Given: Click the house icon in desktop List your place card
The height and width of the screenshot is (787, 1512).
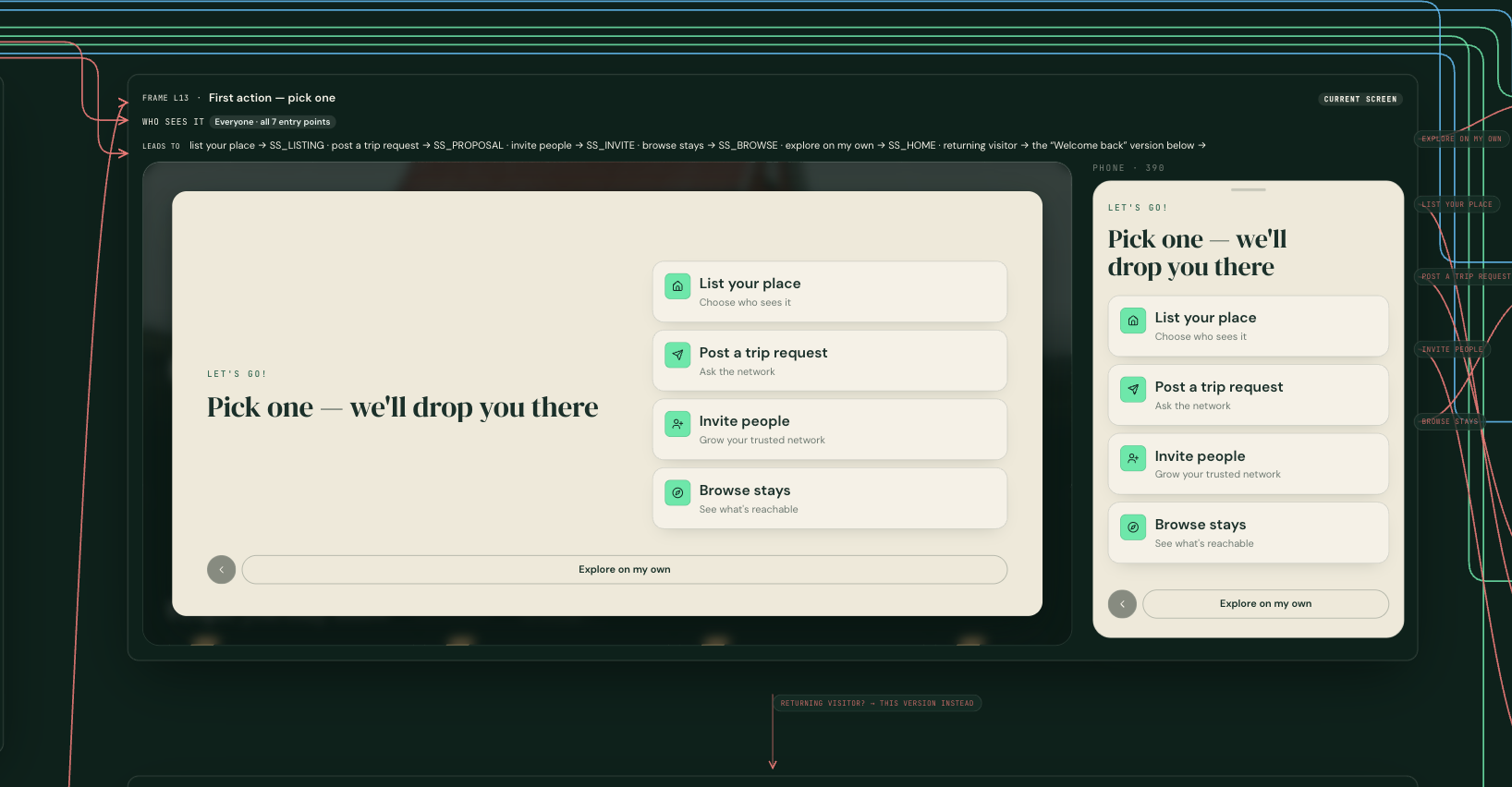Looking at the screenshot, I should tap(677, 286).
